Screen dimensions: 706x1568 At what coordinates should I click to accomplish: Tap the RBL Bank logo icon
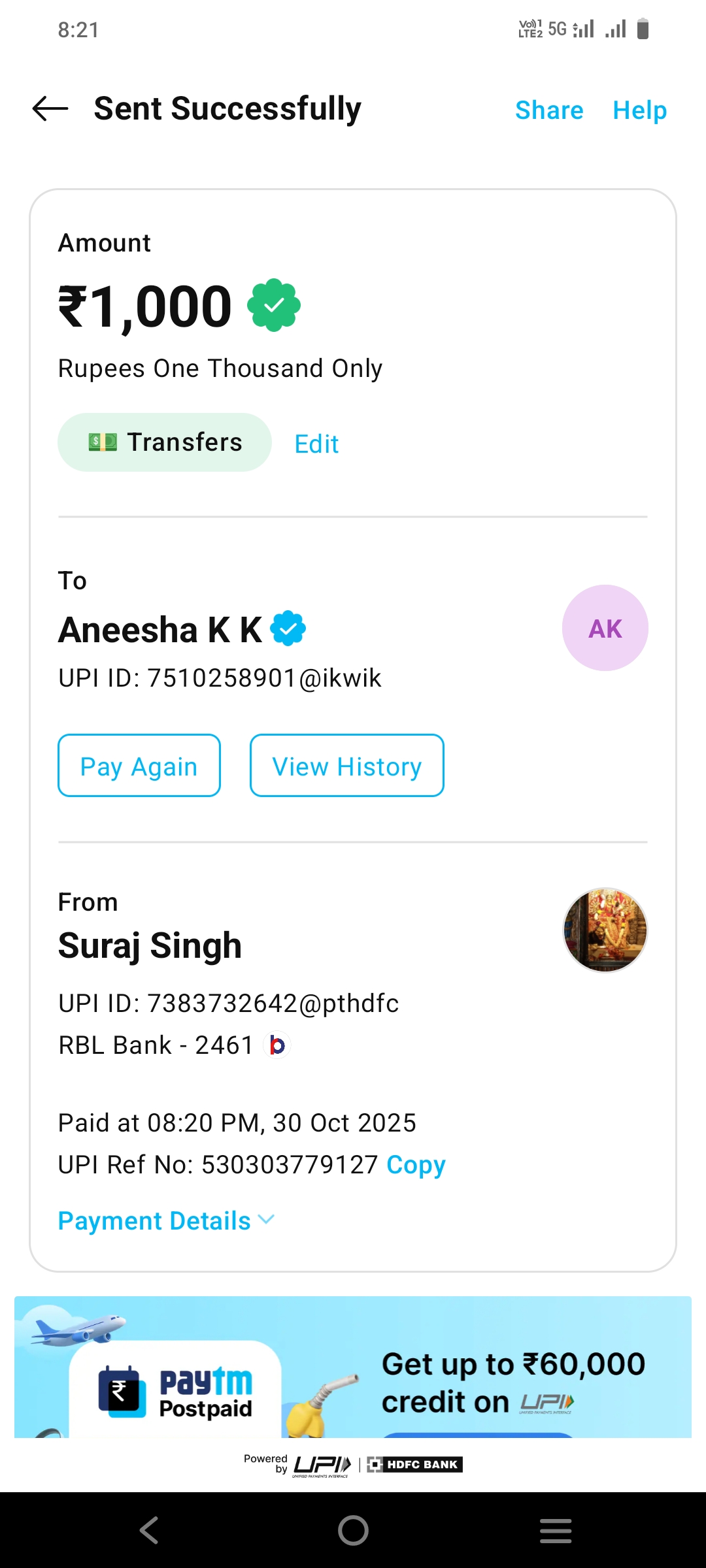point(277,1045)
